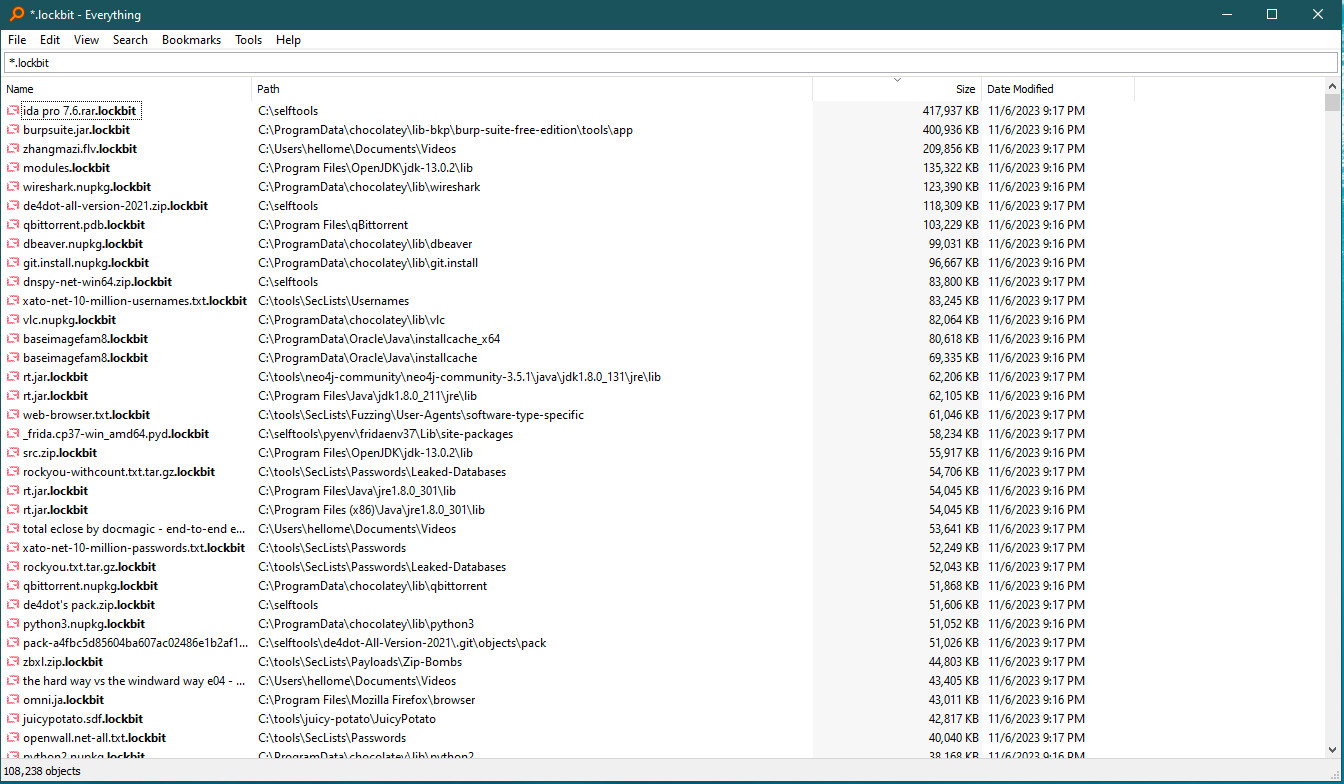Click the file icon of burpsuite.jar.lockbit

[x=13, y=130]
